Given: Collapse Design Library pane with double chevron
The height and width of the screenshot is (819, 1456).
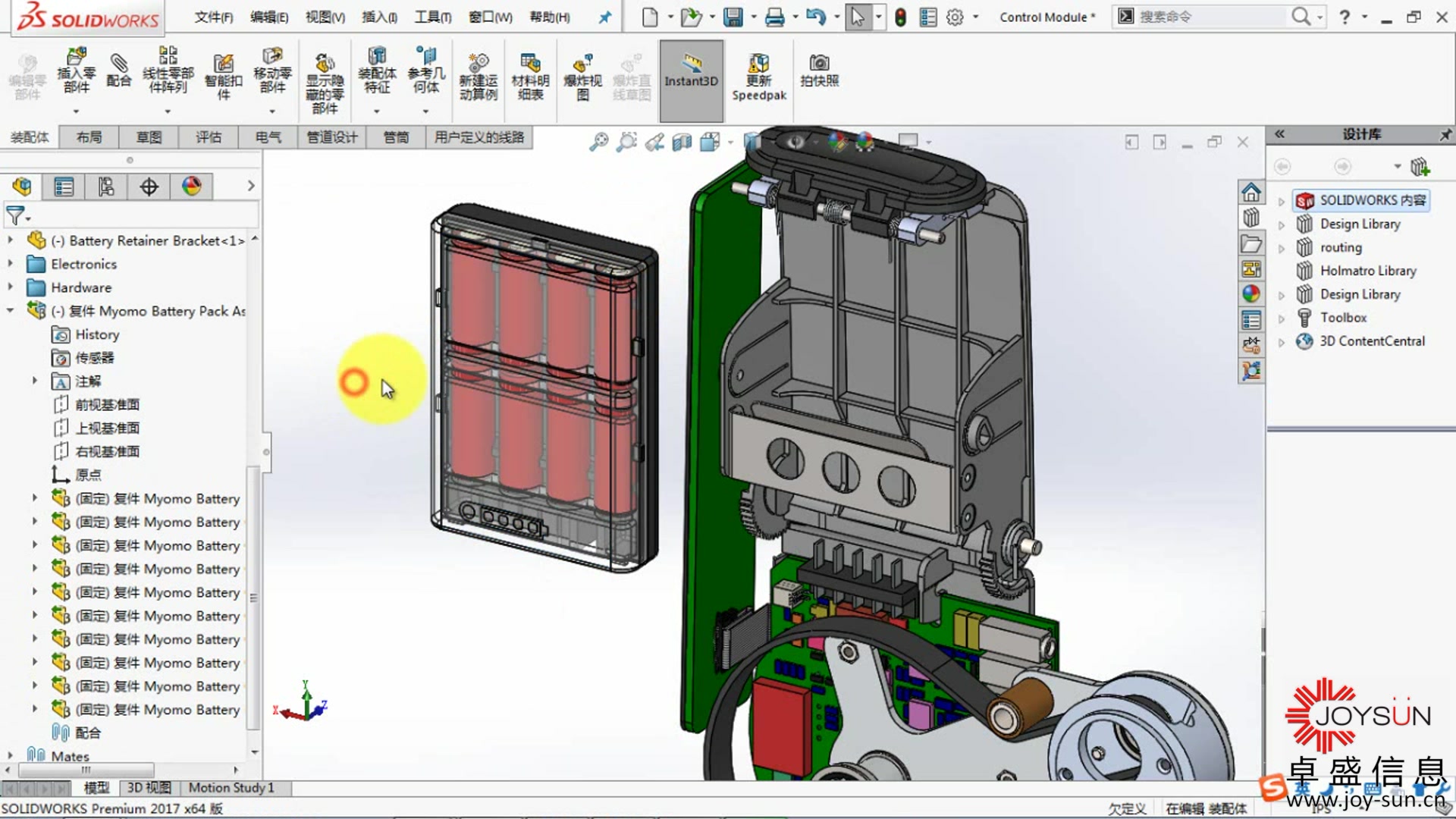Looking at the screenshot, I should pyautogui.click(x=1279, y=134).
